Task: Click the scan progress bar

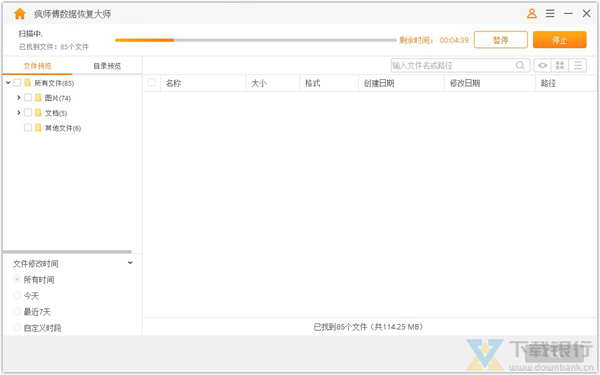Action: (256, 40)
